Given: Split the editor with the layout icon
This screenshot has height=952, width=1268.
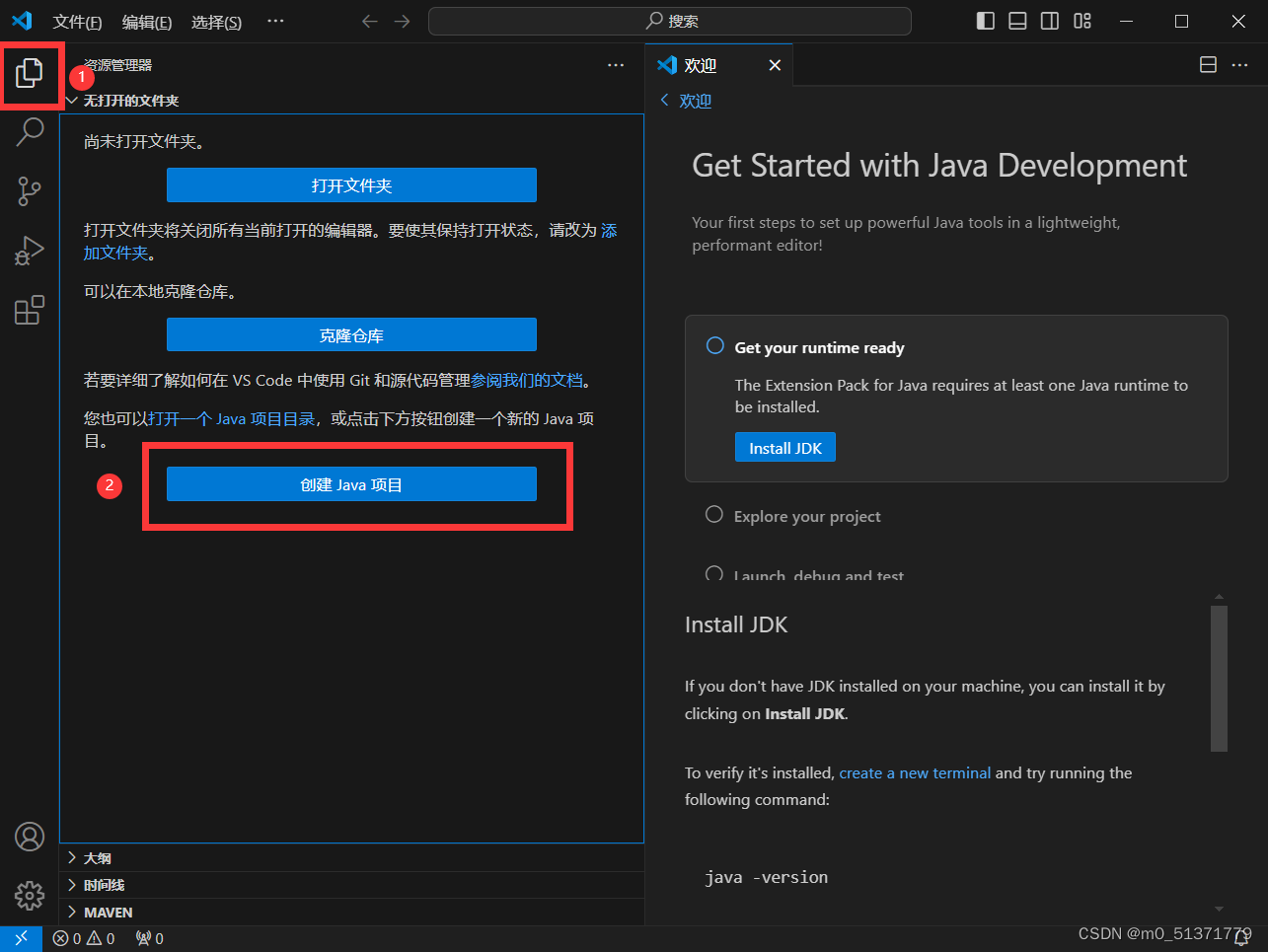Looking at the screenshot, I should [x=1208, y=64].
